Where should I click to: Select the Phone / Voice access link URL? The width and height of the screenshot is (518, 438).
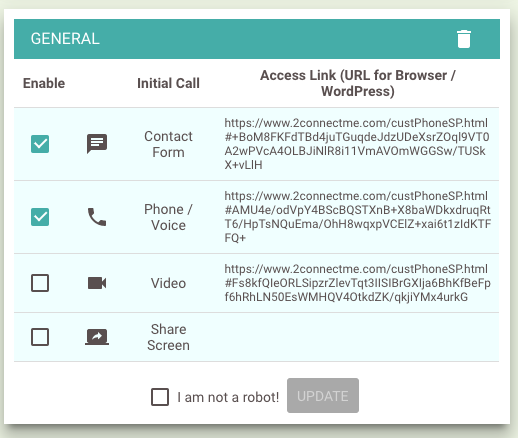[358, 217]
